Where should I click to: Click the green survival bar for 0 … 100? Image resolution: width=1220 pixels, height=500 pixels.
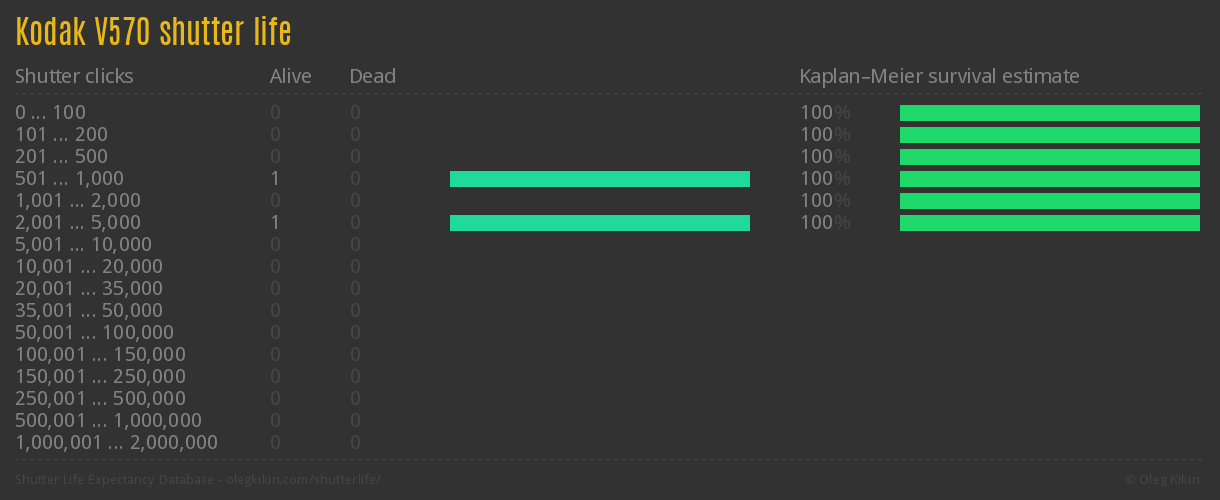1049,113
